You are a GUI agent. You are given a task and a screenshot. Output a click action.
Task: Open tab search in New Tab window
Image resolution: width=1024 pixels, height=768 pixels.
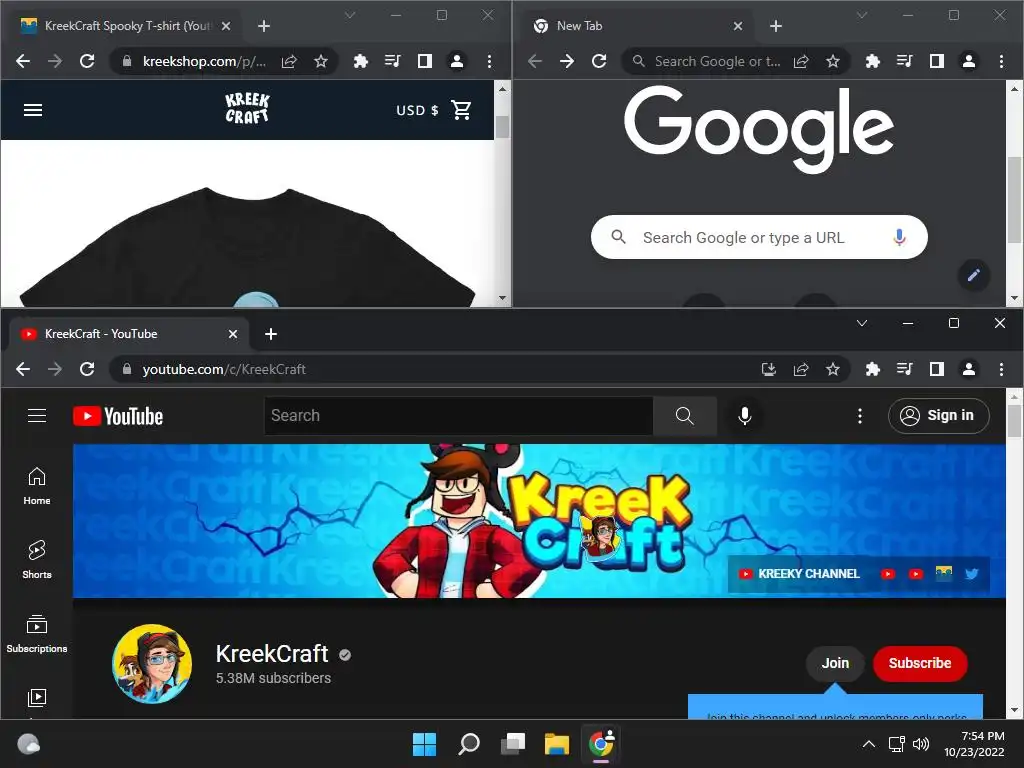click(862, 15)
